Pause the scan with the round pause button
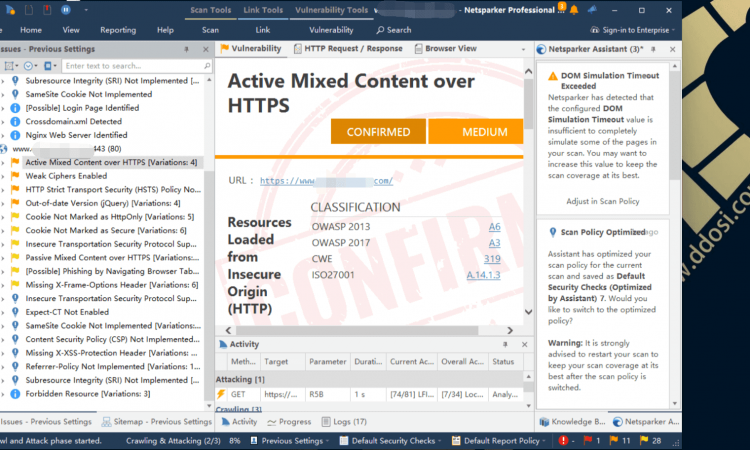Screen dimensions: 750x450 pyautogui.click(x=66, y=9)
